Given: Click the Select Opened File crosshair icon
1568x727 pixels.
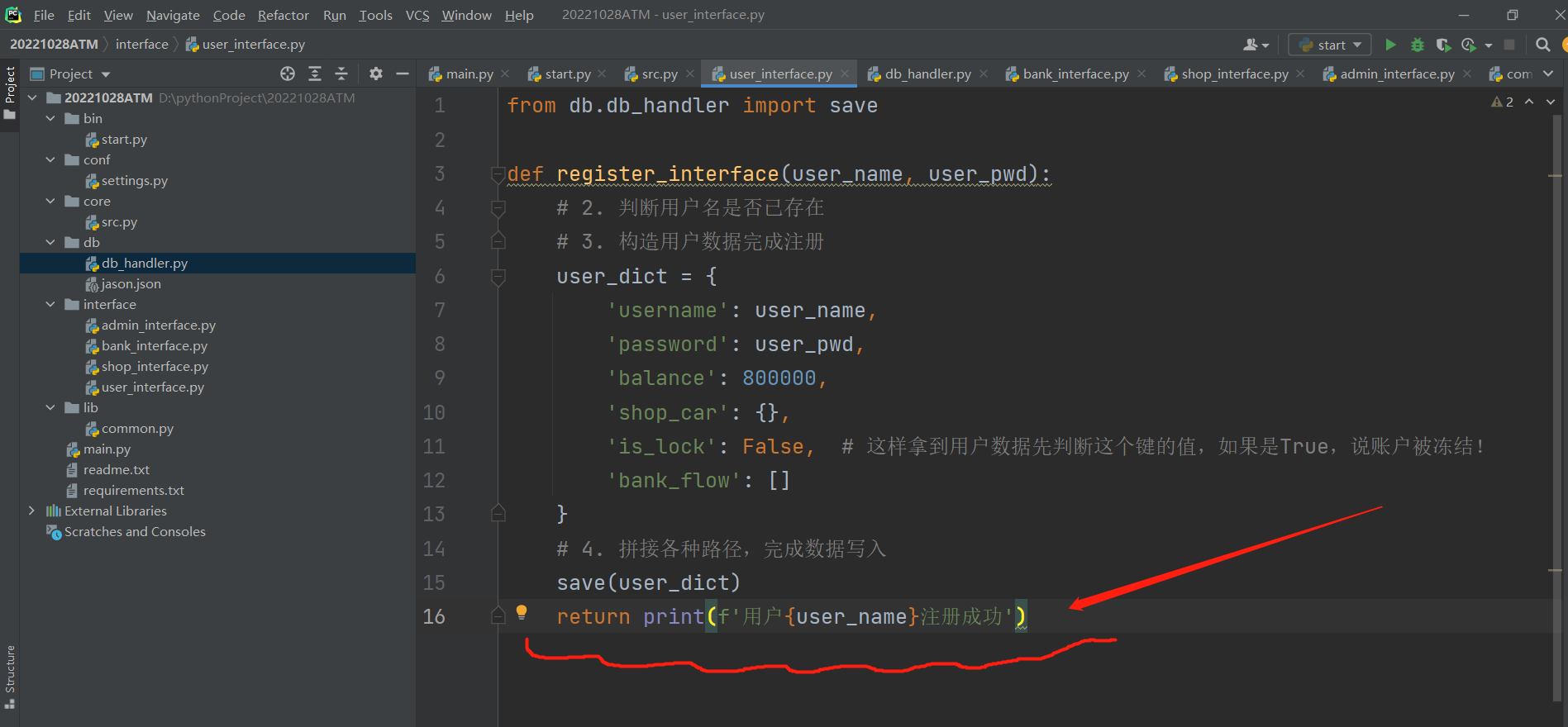Looking at the screenshot, I should coord(288,74).
